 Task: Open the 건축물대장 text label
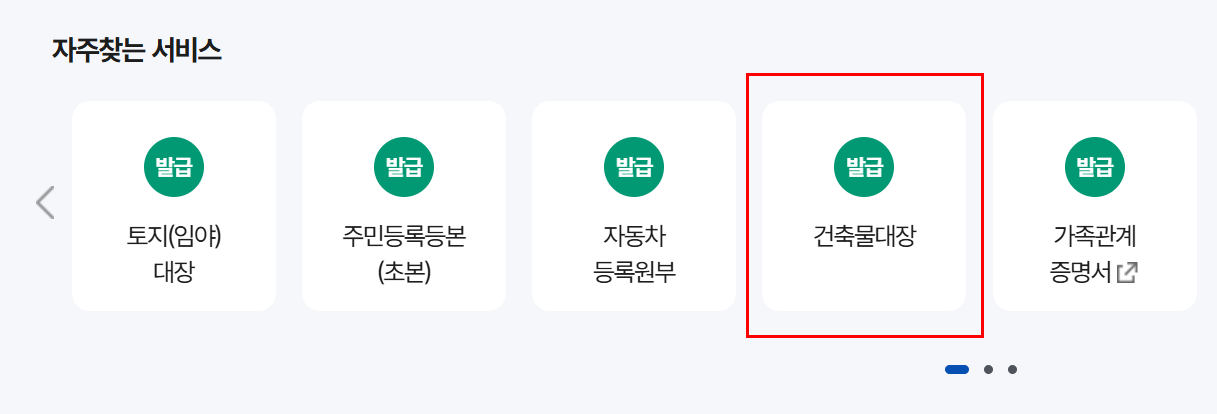[x=864, y=238]
